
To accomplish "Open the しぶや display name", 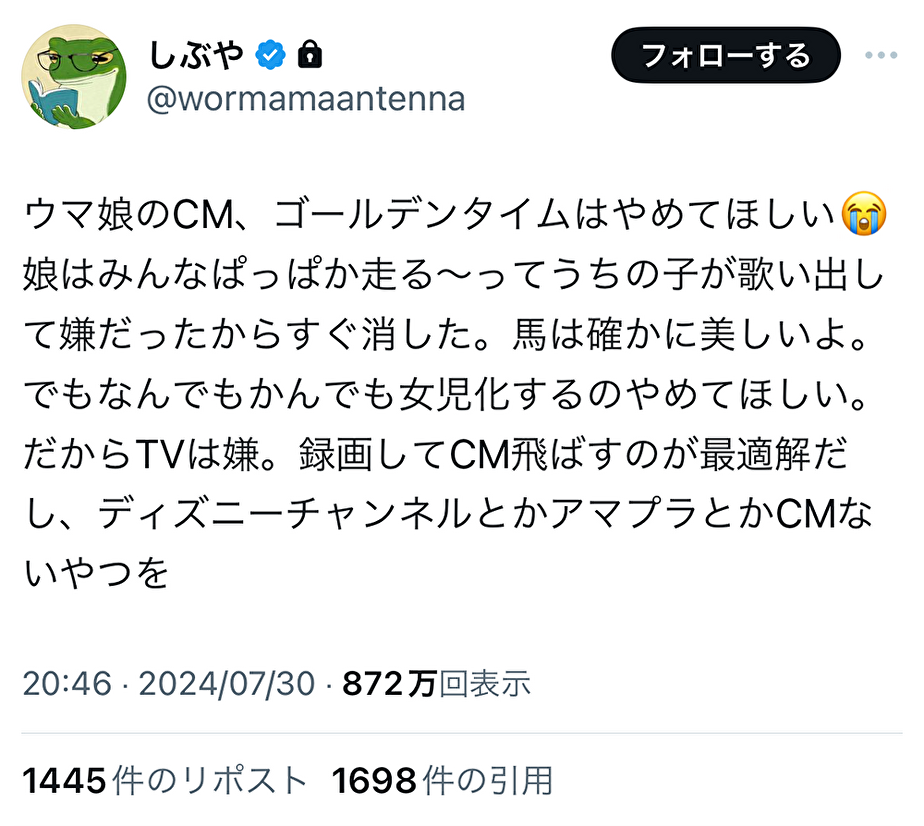I will click(197, 54).
